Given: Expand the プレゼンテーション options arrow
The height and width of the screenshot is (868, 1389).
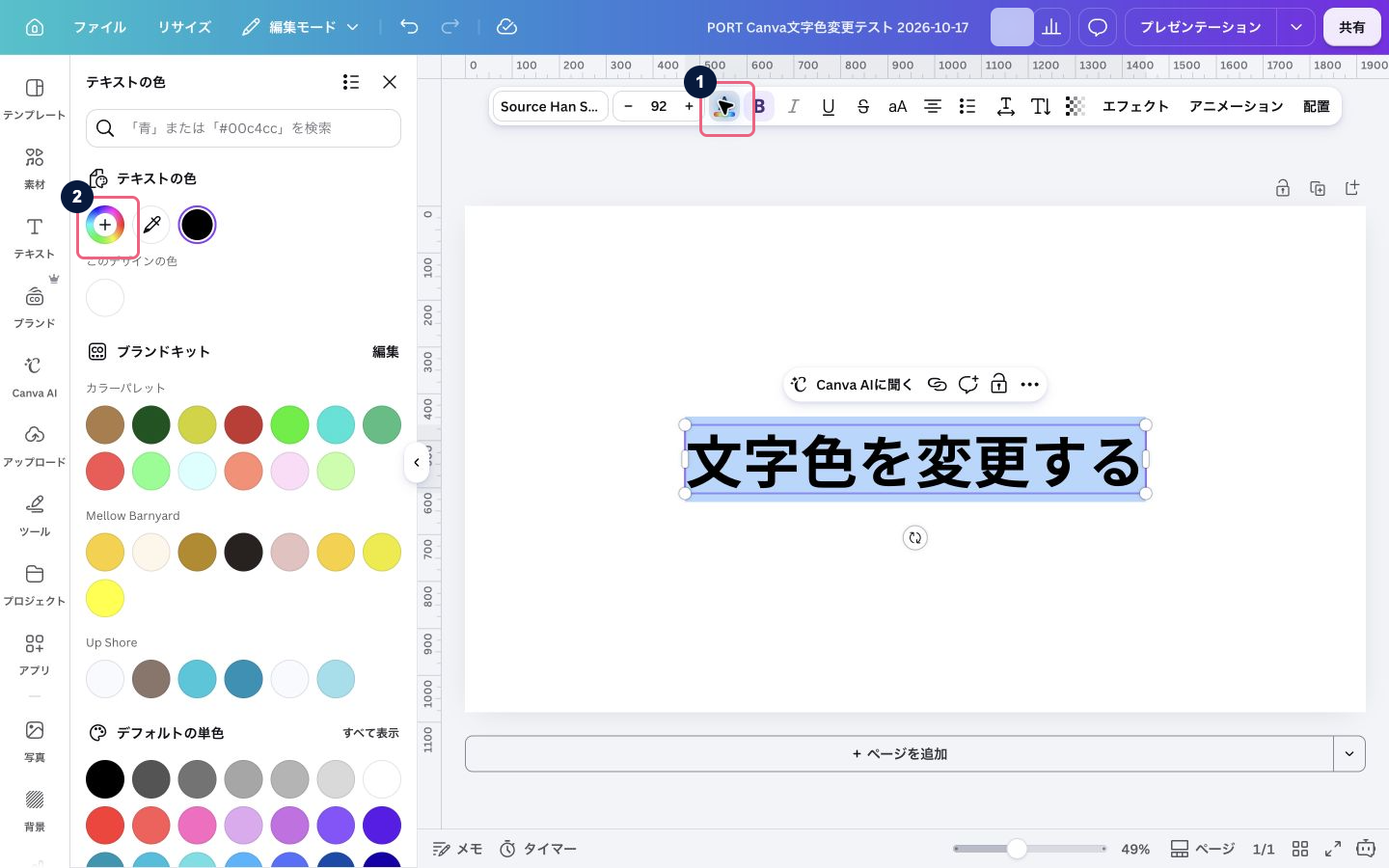Looking at the screenshot, I should click(1296, 27).
